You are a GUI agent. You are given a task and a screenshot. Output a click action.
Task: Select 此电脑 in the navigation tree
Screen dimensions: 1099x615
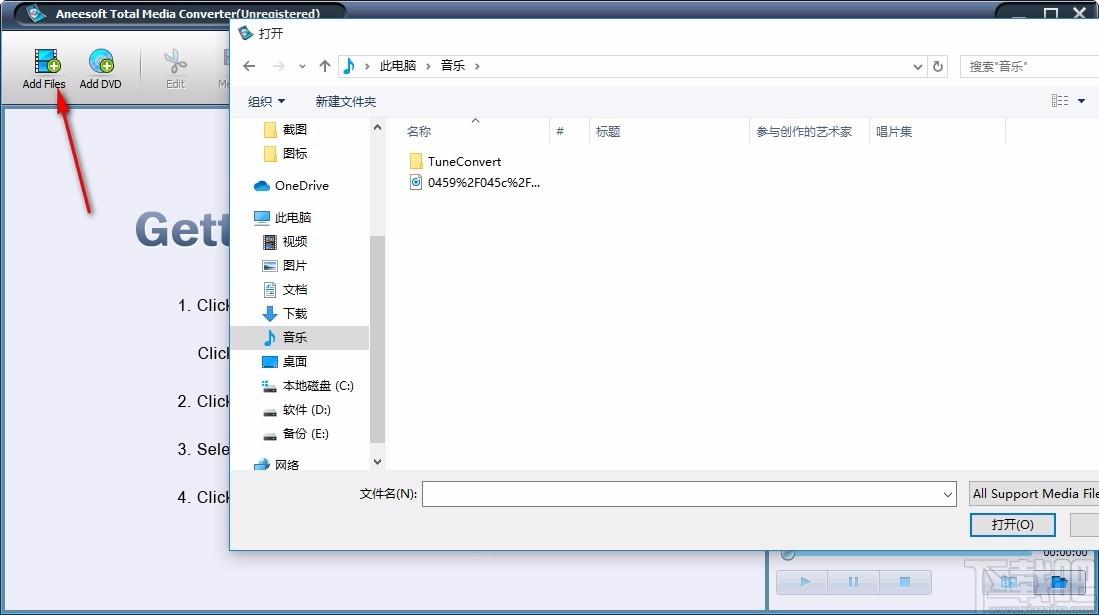[x=282, y=217]
